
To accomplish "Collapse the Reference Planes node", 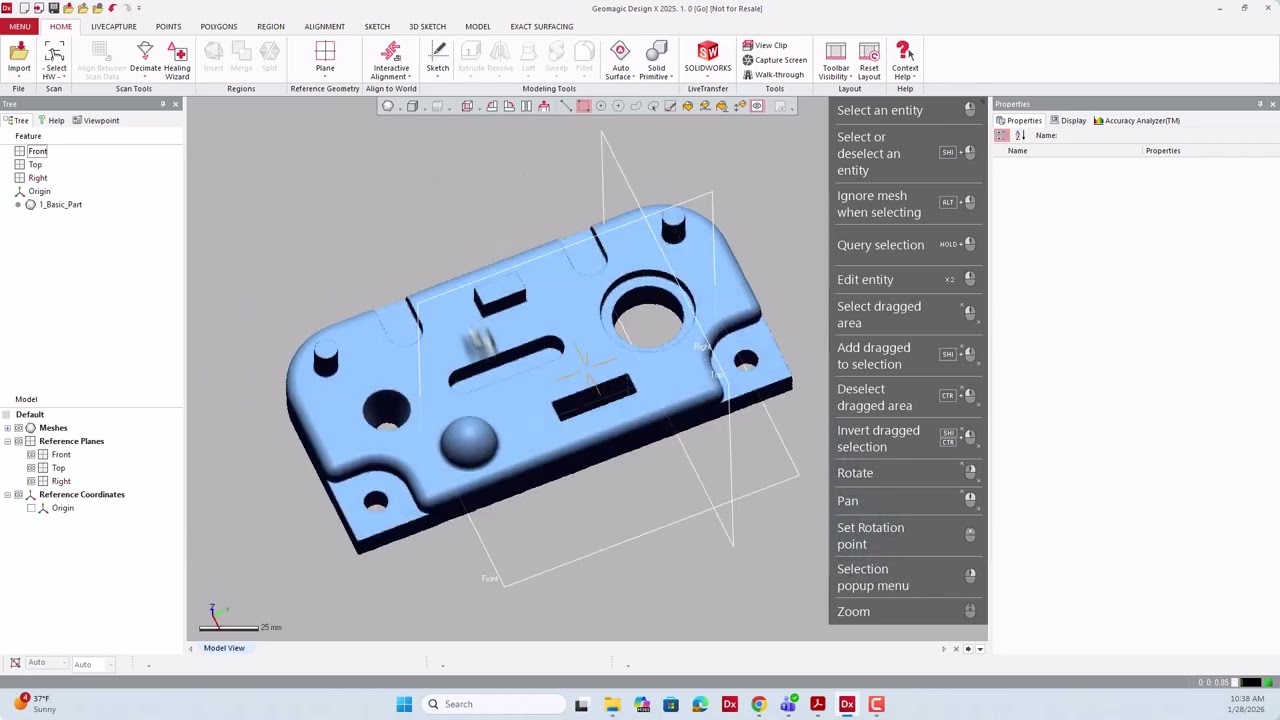I will (x=7, y=441).
